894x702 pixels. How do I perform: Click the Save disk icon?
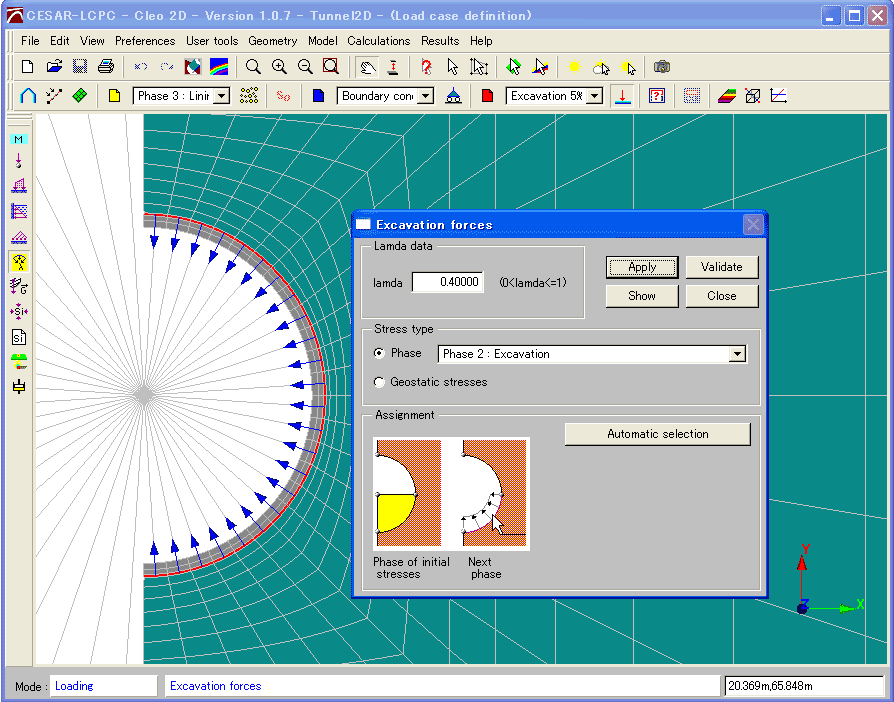tap(80, 67)
